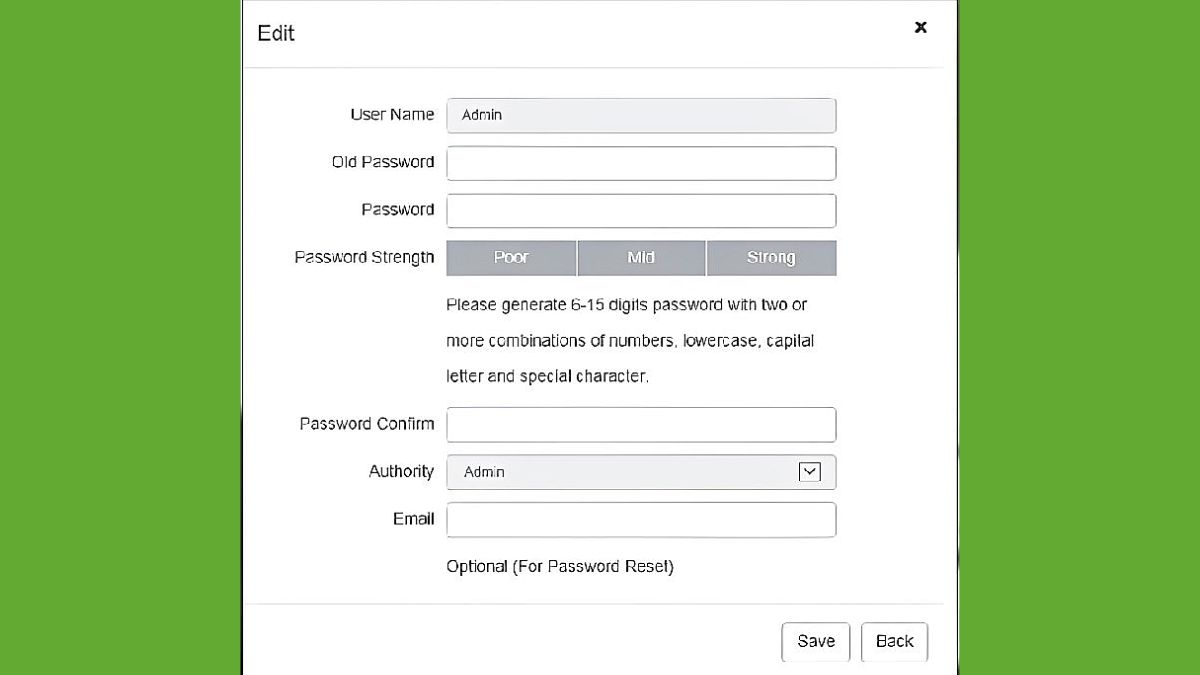
Task: Click the Password Confirm label
Action: pos(367,424)
